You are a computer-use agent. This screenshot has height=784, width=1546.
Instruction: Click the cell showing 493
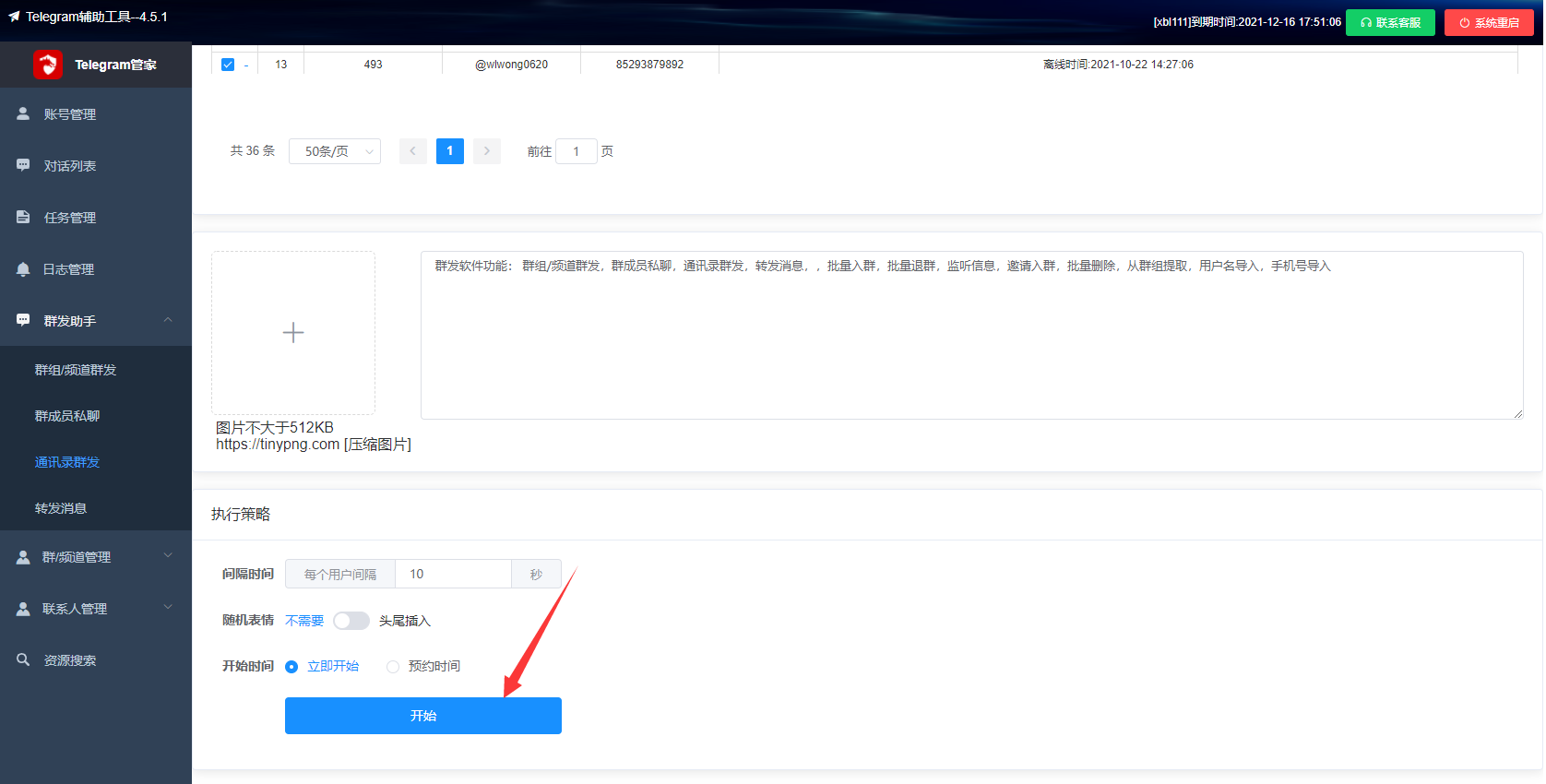pyautogui.click(x=373, y=65)
